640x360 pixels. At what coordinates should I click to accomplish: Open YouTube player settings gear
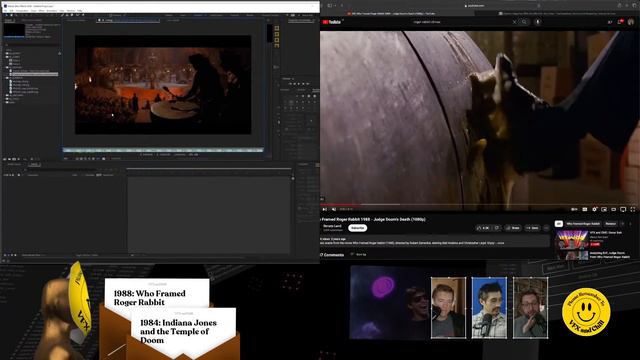[594, 209]
